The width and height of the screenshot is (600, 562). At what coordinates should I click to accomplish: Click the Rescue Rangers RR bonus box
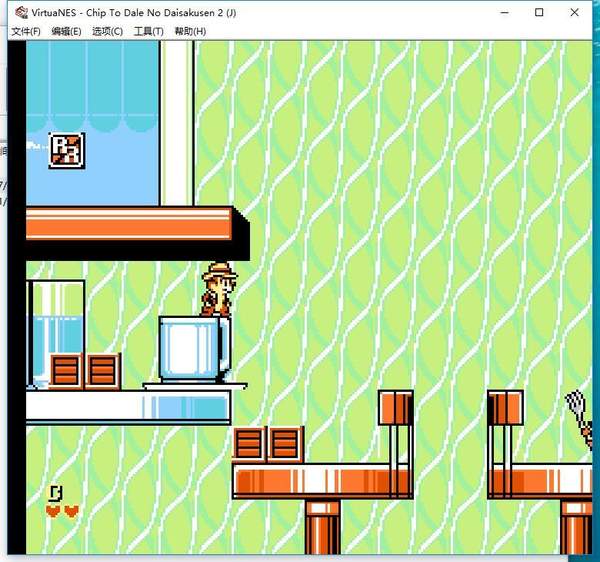click(x=67, y=150)
